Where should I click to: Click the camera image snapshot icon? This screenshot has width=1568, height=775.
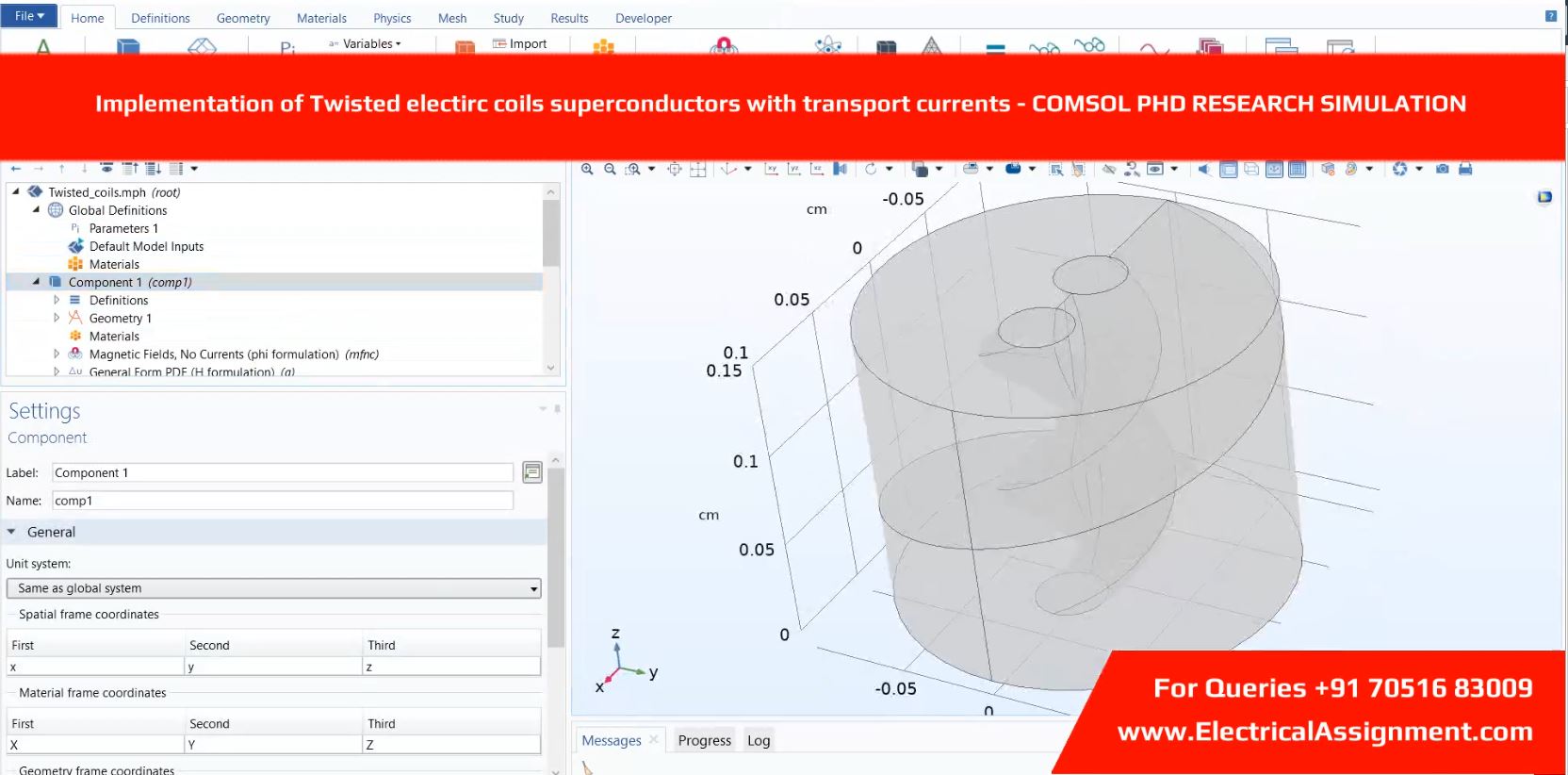click(1442, 169)
